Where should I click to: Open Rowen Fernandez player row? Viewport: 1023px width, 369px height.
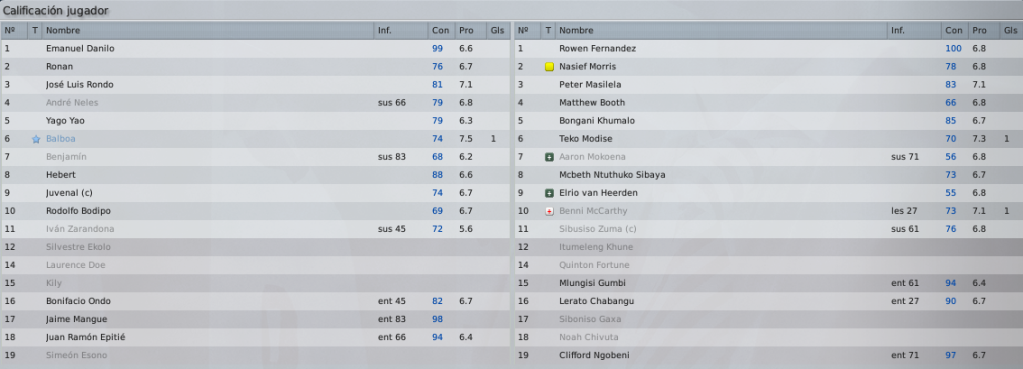pos(767,48)
